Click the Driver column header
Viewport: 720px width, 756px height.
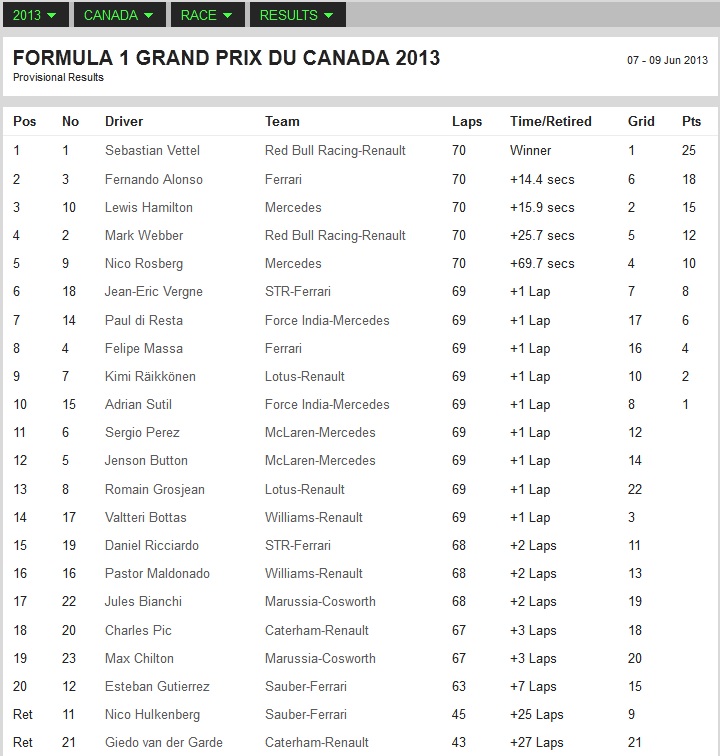124,121
